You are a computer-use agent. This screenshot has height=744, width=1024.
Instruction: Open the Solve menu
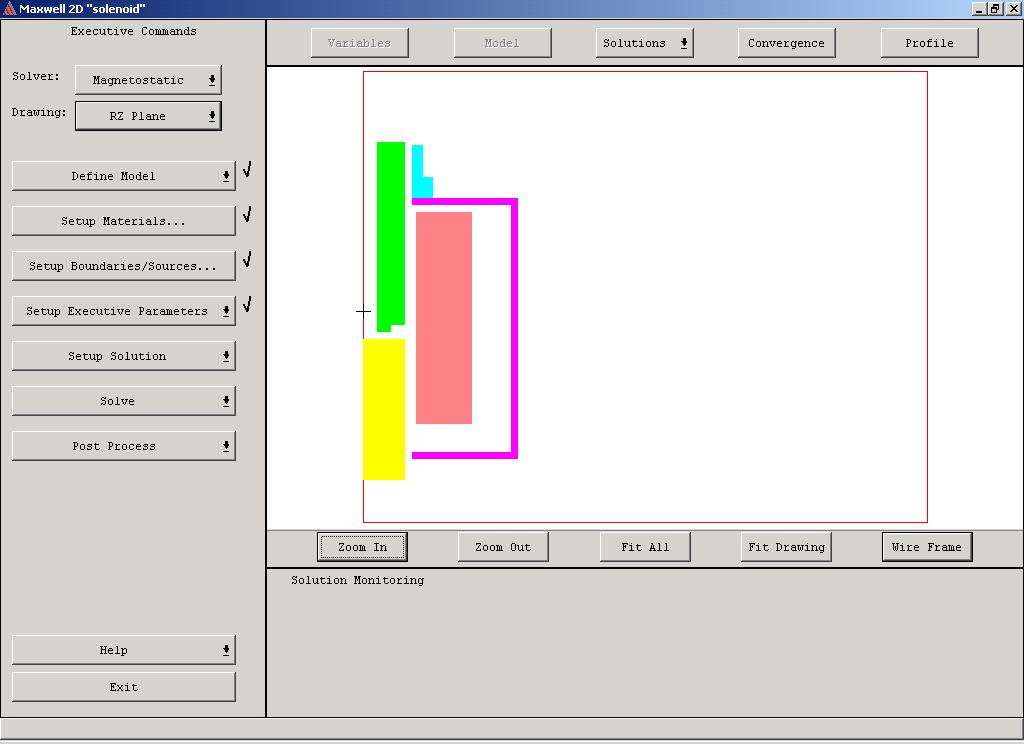(123, 401)
